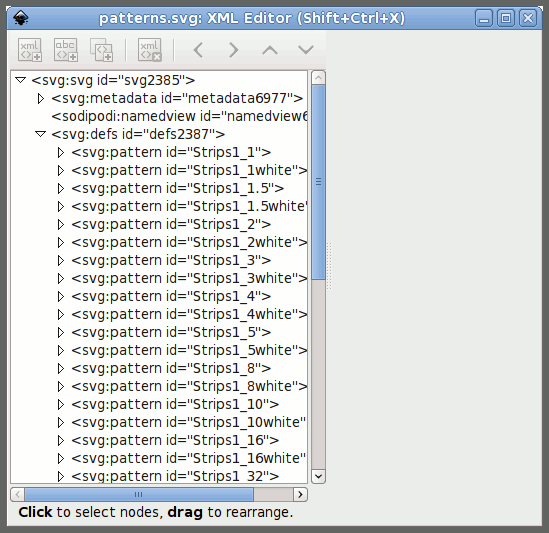Select the sodipodi:namedview node

[x=179, y=116]
